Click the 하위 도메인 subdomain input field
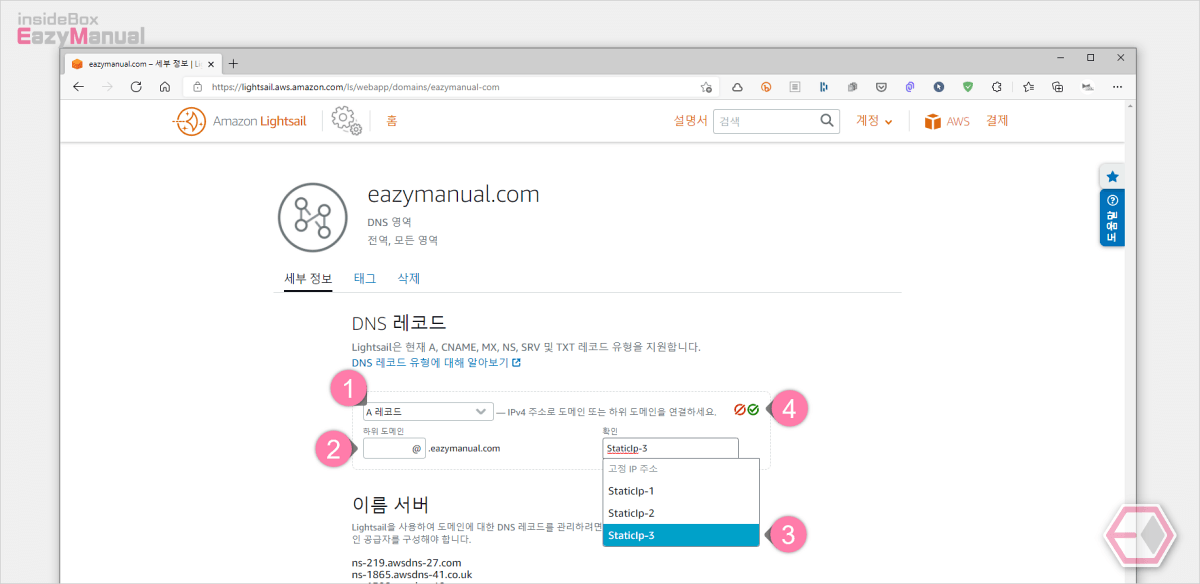 tap(395, 448)
